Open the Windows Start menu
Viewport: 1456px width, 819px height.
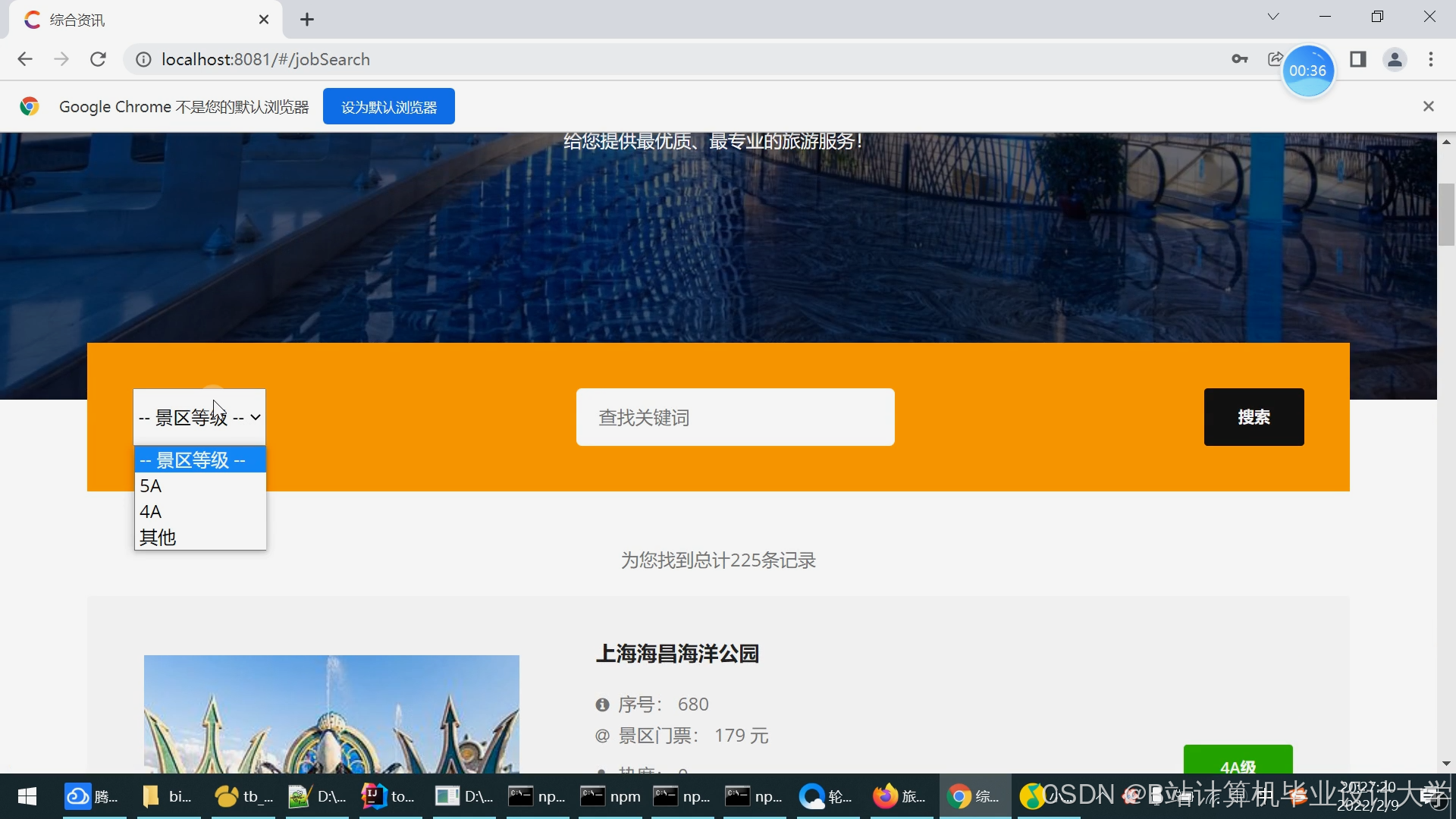point(27,796)
